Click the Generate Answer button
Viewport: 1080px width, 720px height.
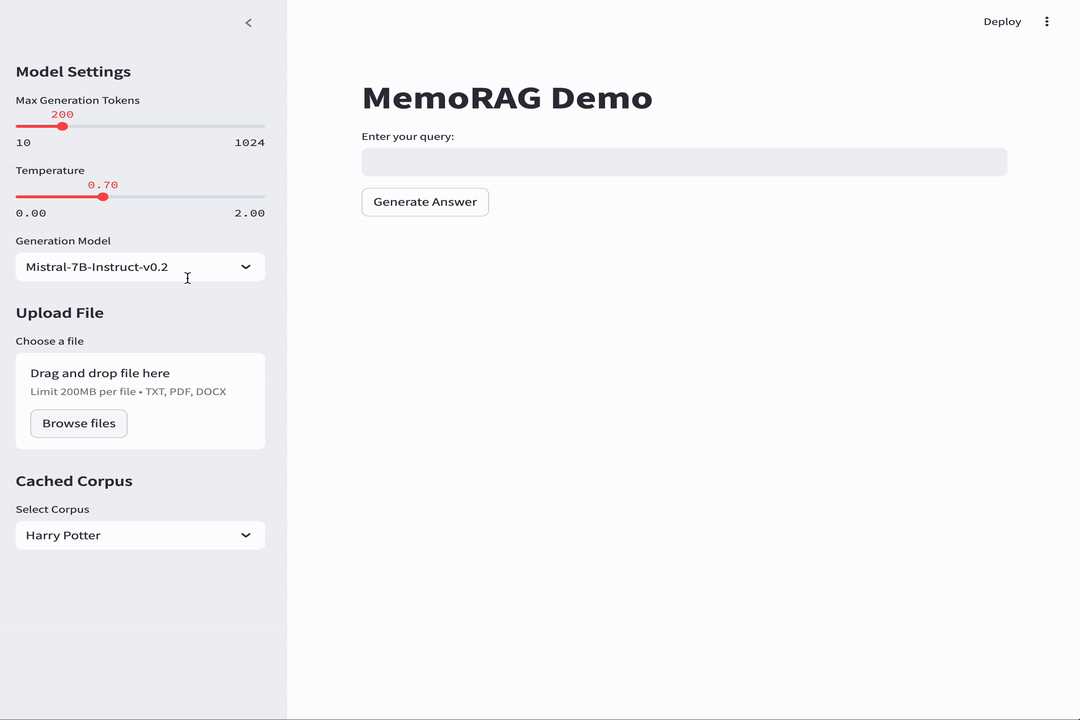pyautogui.click(x=424, y=201)
